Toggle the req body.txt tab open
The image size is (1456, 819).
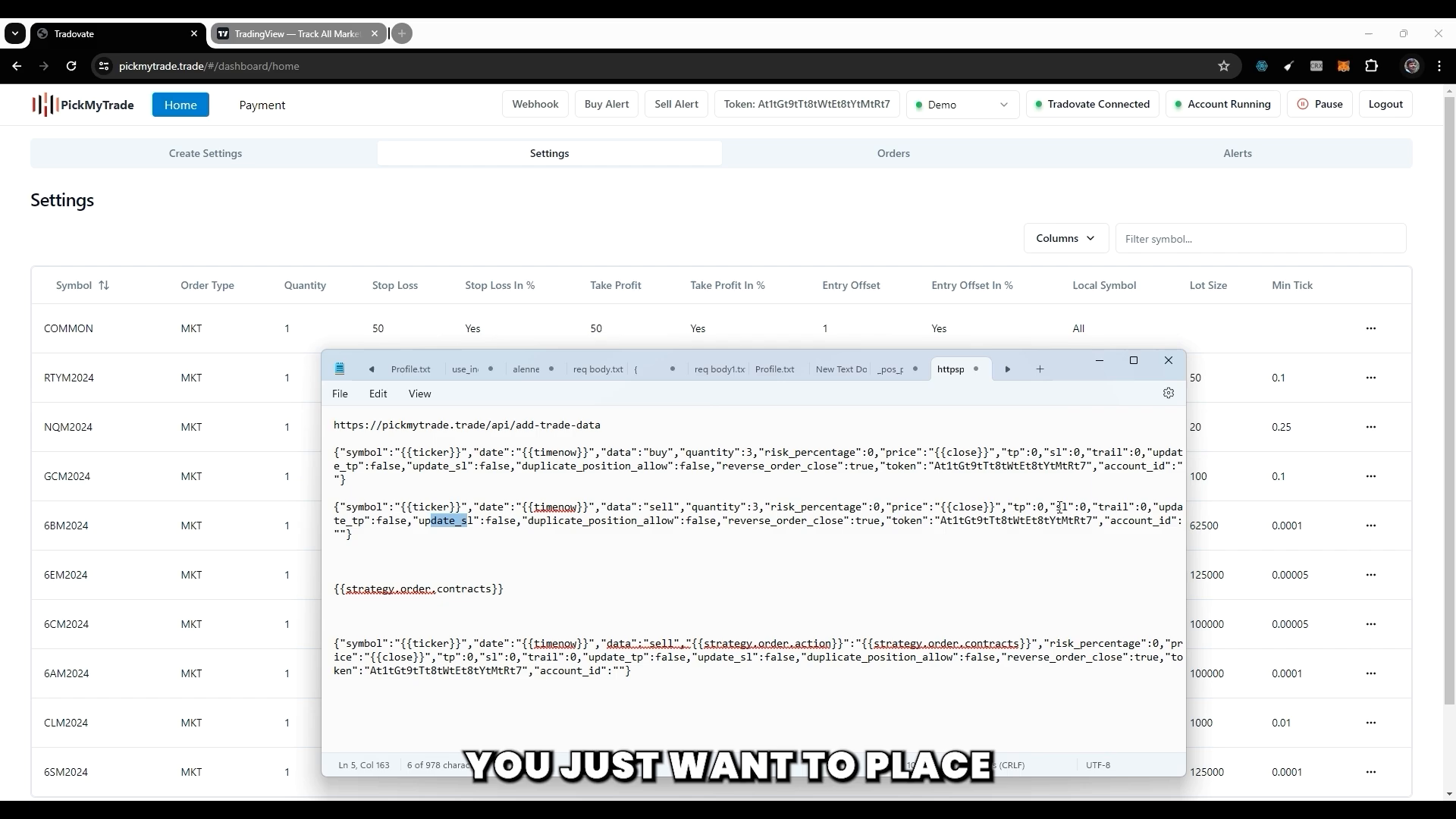click(x=598, y=368)
